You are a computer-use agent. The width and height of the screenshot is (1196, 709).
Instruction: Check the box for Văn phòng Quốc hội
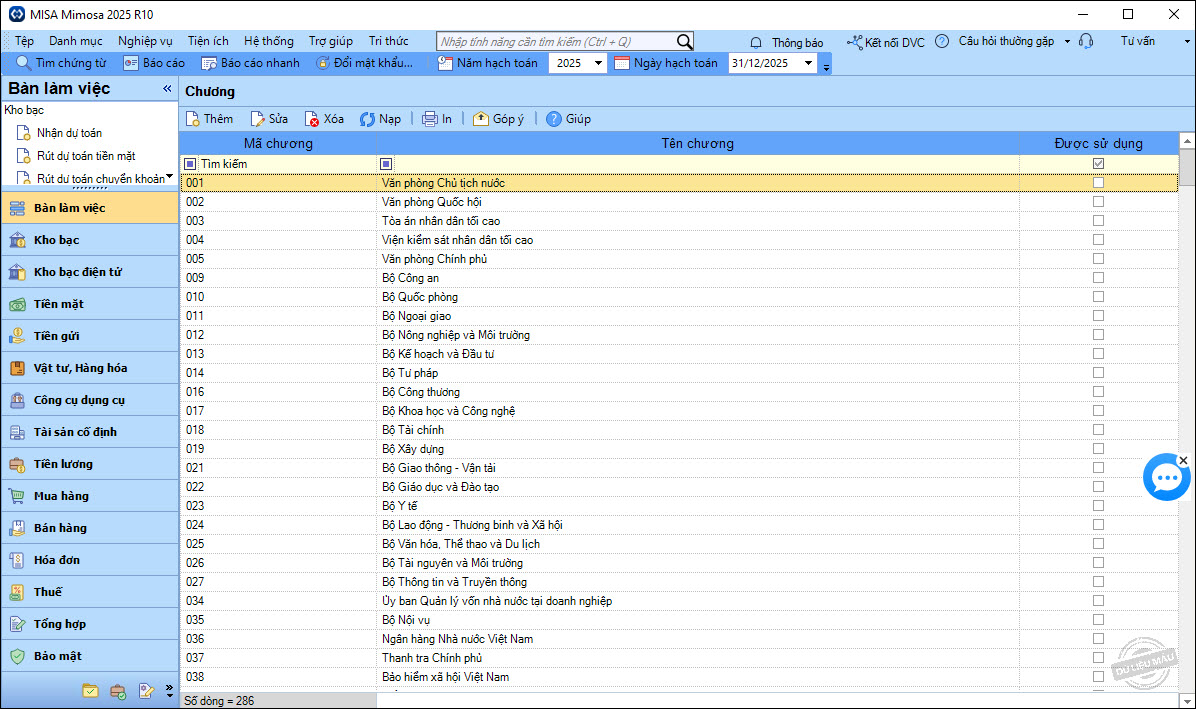[x=1098, y=202]
